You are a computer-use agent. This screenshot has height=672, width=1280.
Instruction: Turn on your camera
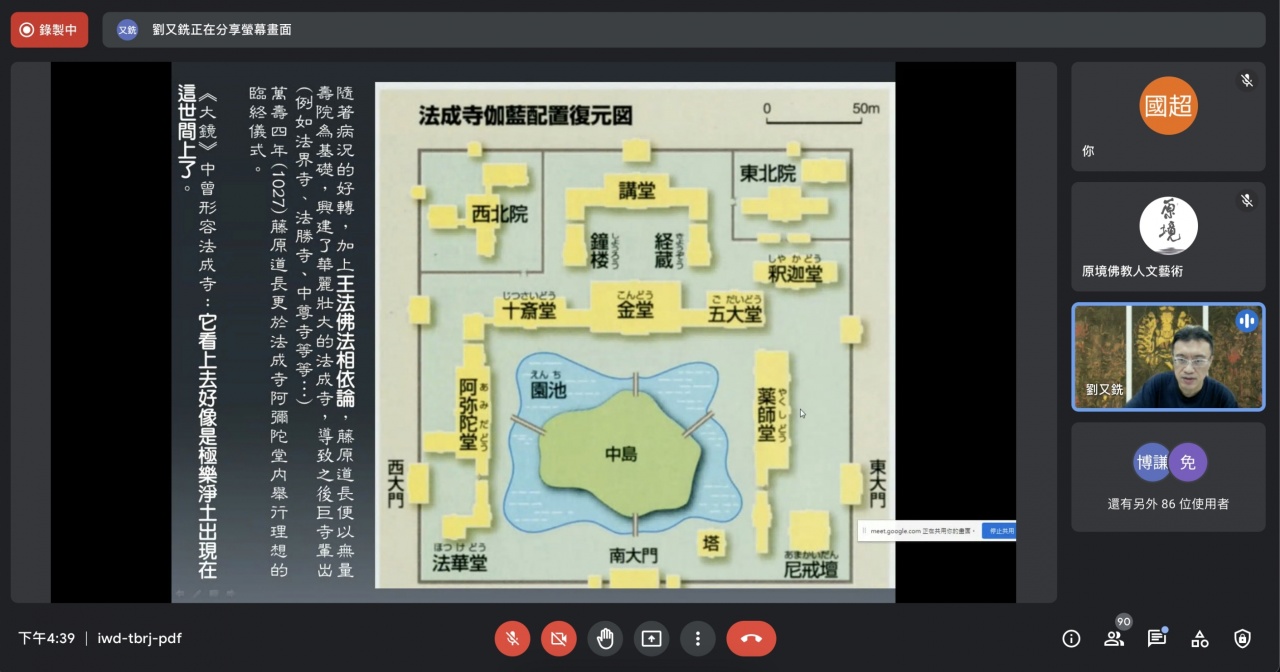click(559, 638)
